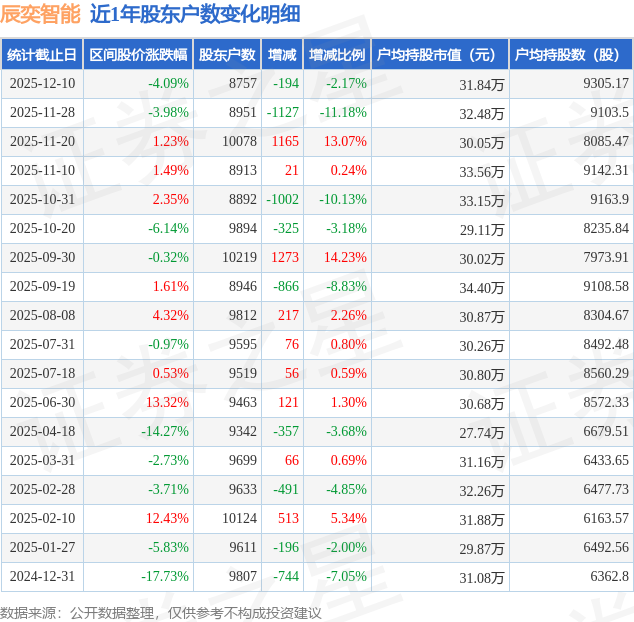Click the 10219 shareholder count cell
The height and width of the screenshot is (622, 634).
point(239,257)
